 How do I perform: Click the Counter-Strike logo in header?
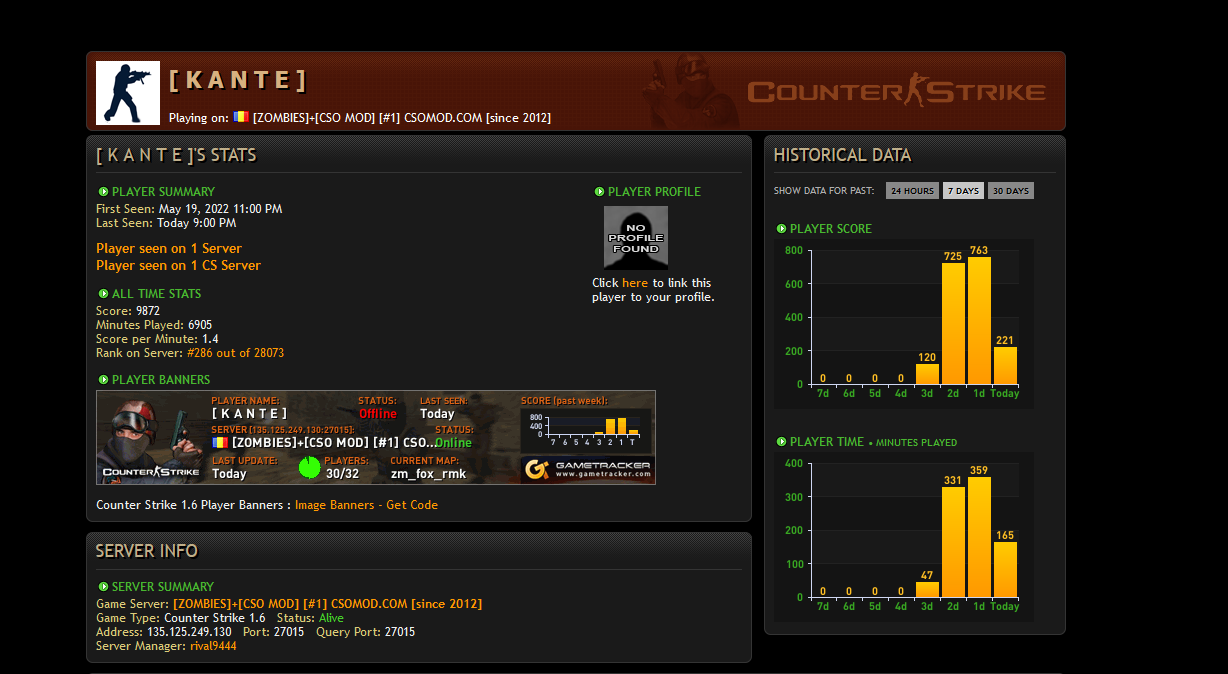coord(896,92)
